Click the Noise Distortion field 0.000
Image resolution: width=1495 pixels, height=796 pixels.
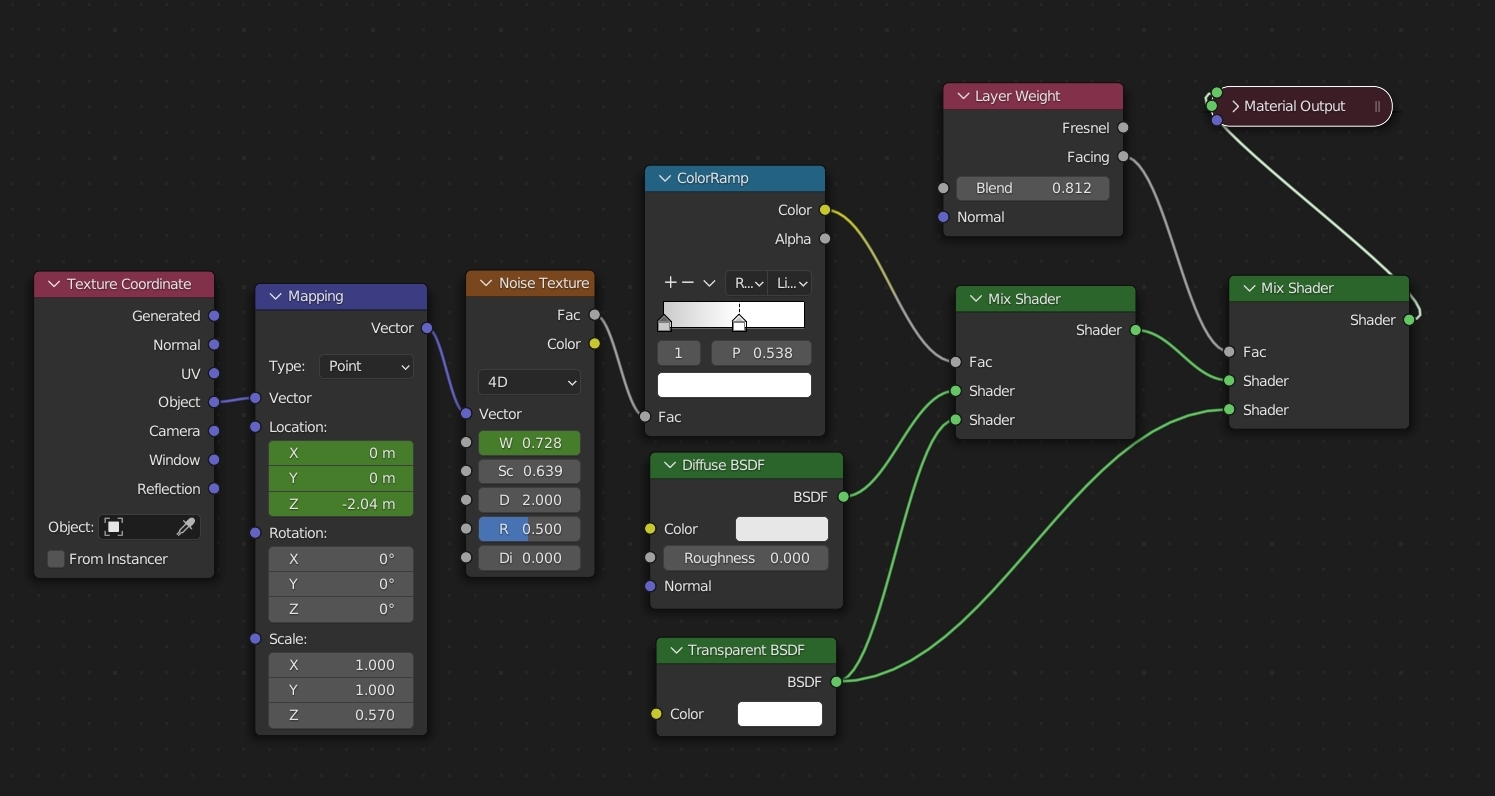pyautogui.click(x=529, y=558)
